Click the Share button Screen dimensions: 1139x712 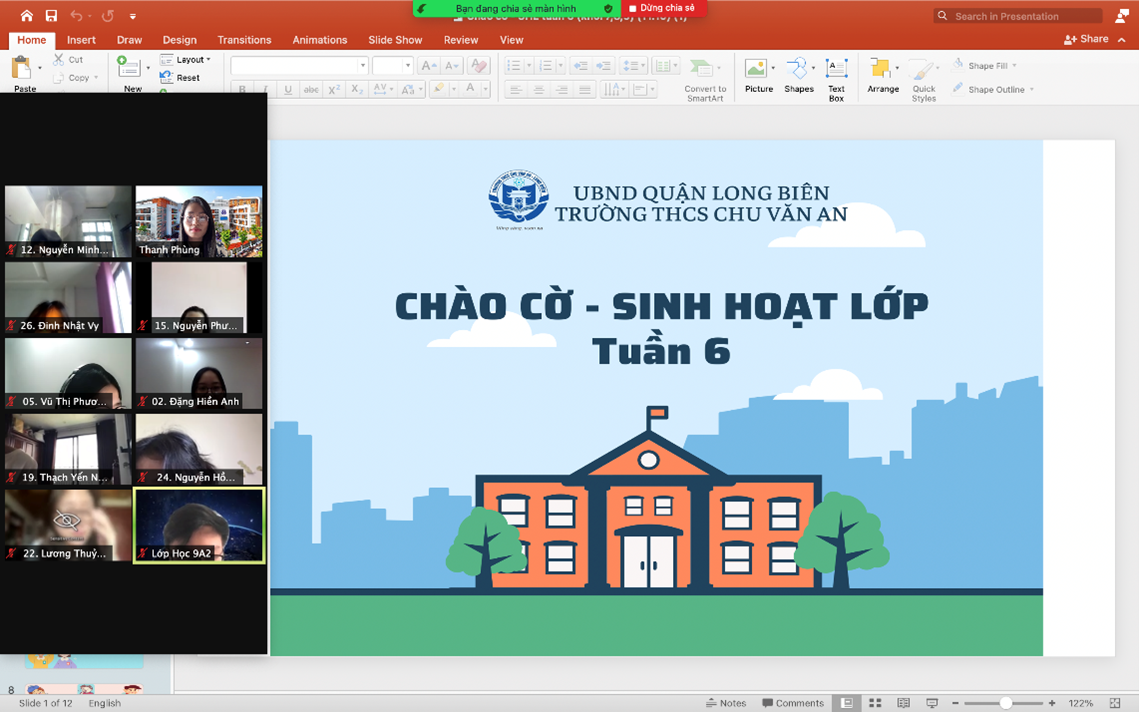(1087, 39)
